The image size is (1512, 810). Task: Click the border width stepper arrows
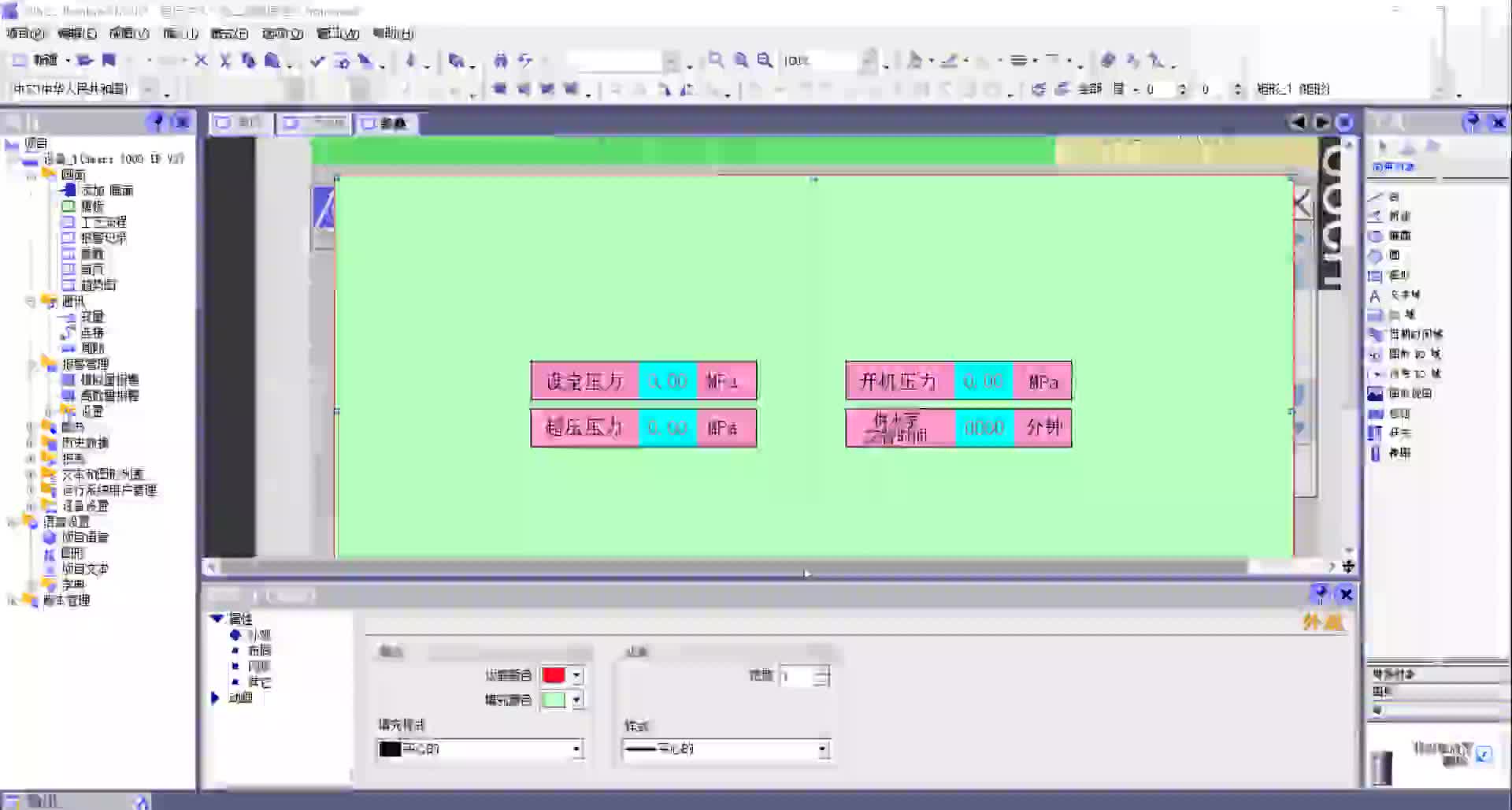(822, 676)
